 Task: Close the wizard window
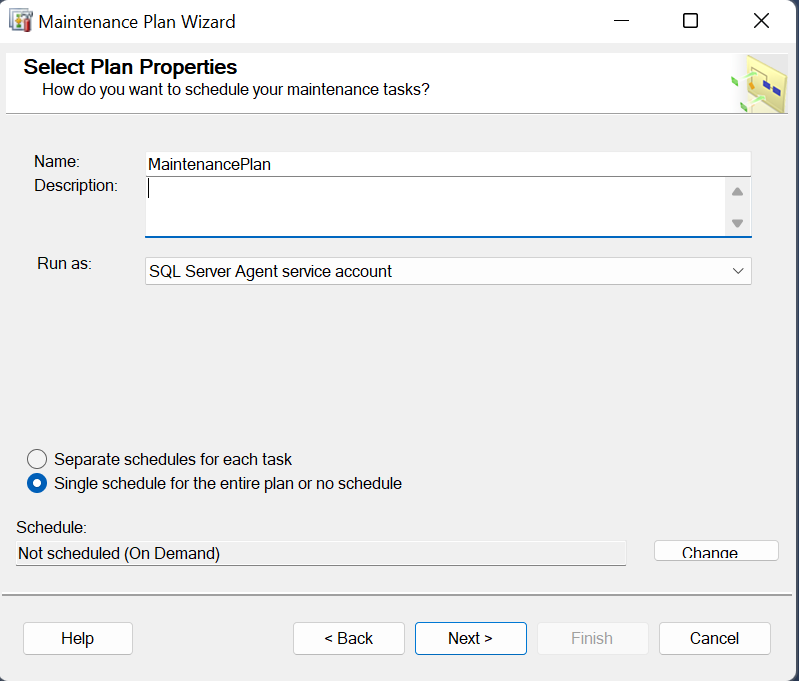click(x=761, y=21)
